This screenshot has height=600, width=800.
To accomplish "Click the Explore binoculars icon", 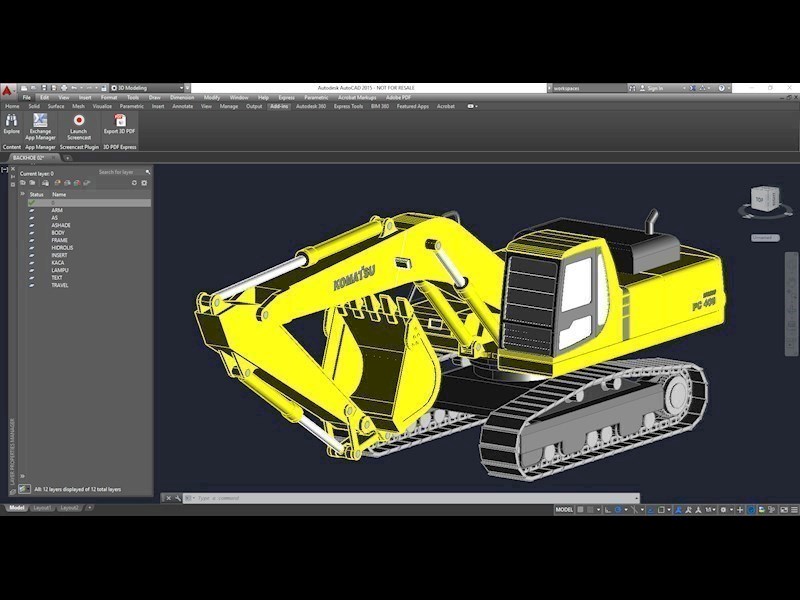I will point(11,120).
